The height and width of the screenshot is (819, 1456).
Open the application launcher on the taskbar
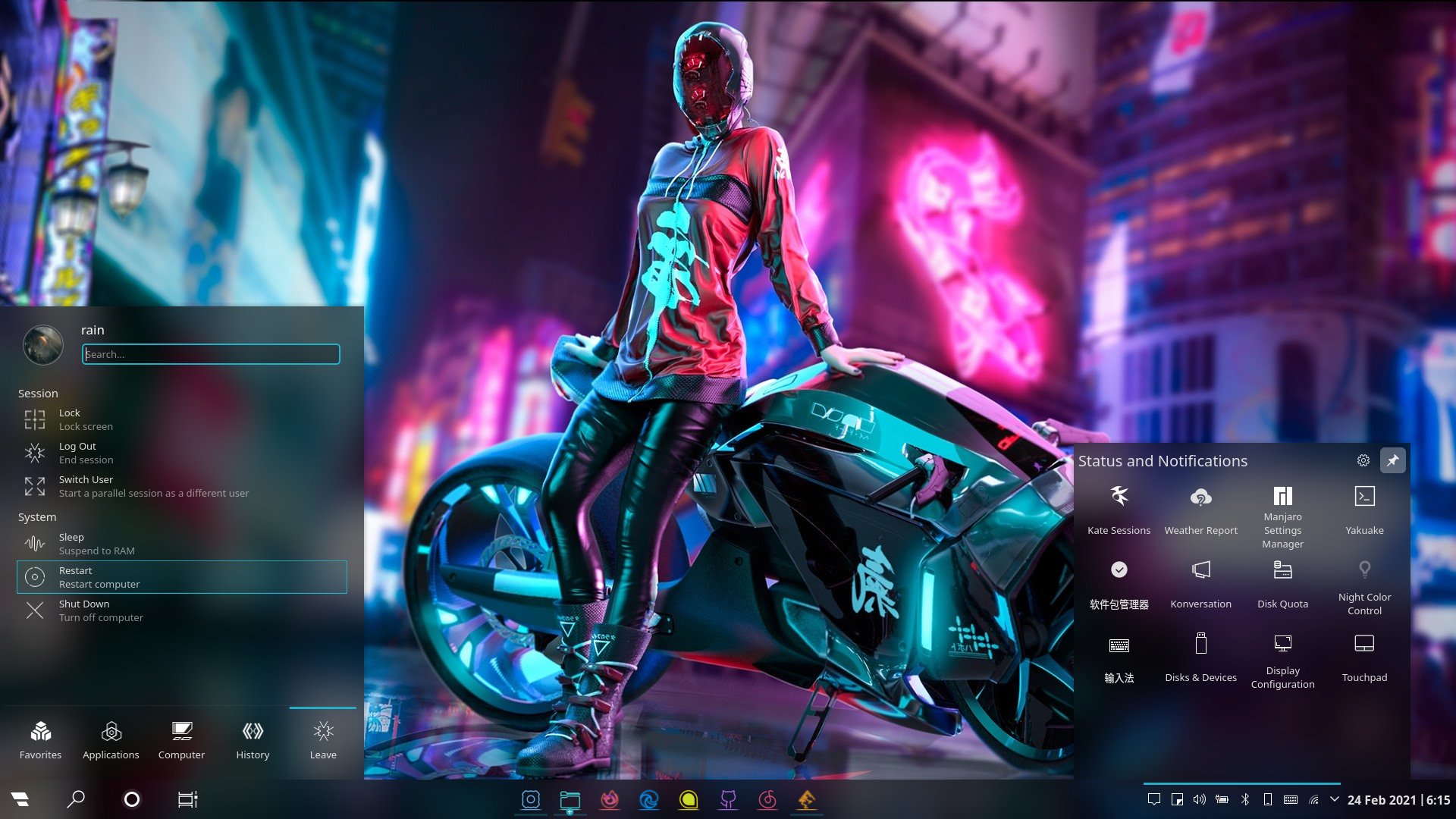click(20, 799)
